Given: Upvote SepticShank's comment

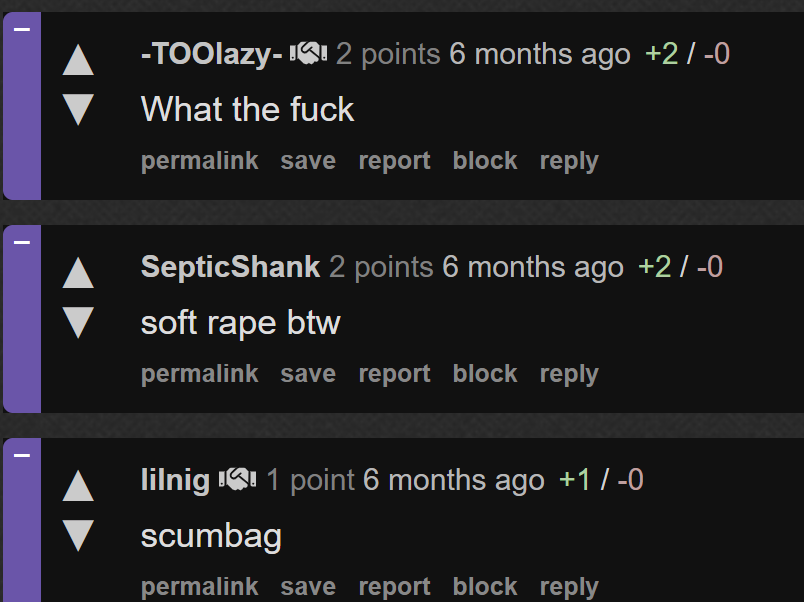Looking at the screenshot, I should coord(78,273).
